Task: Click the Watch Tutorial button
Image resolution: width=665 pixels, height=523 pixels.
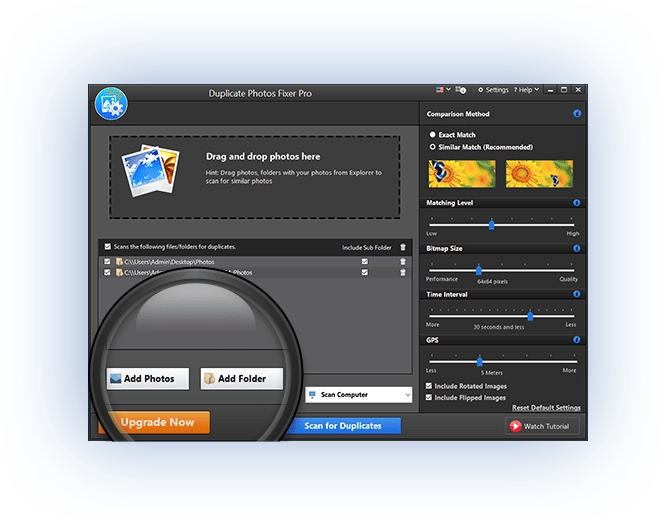Action: pyautogui.click(x=542, y=426)
